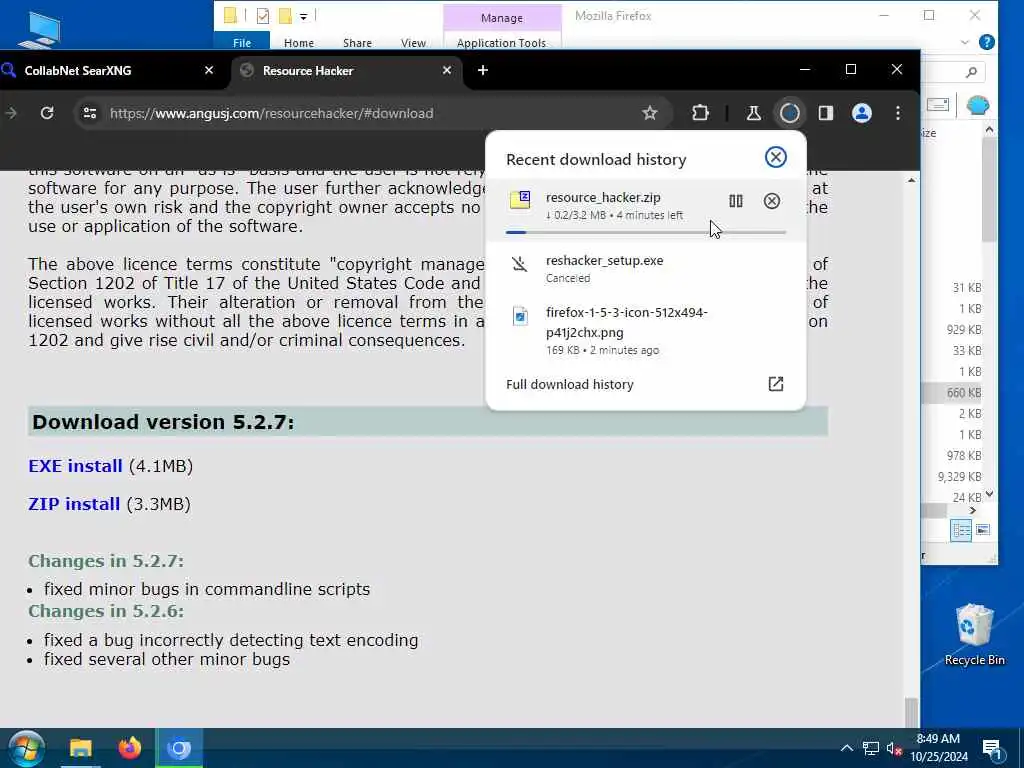The image size is (1024, 768).
Task: Click the Properties checkmark icon in Explorer title bar
Action: 263,16
